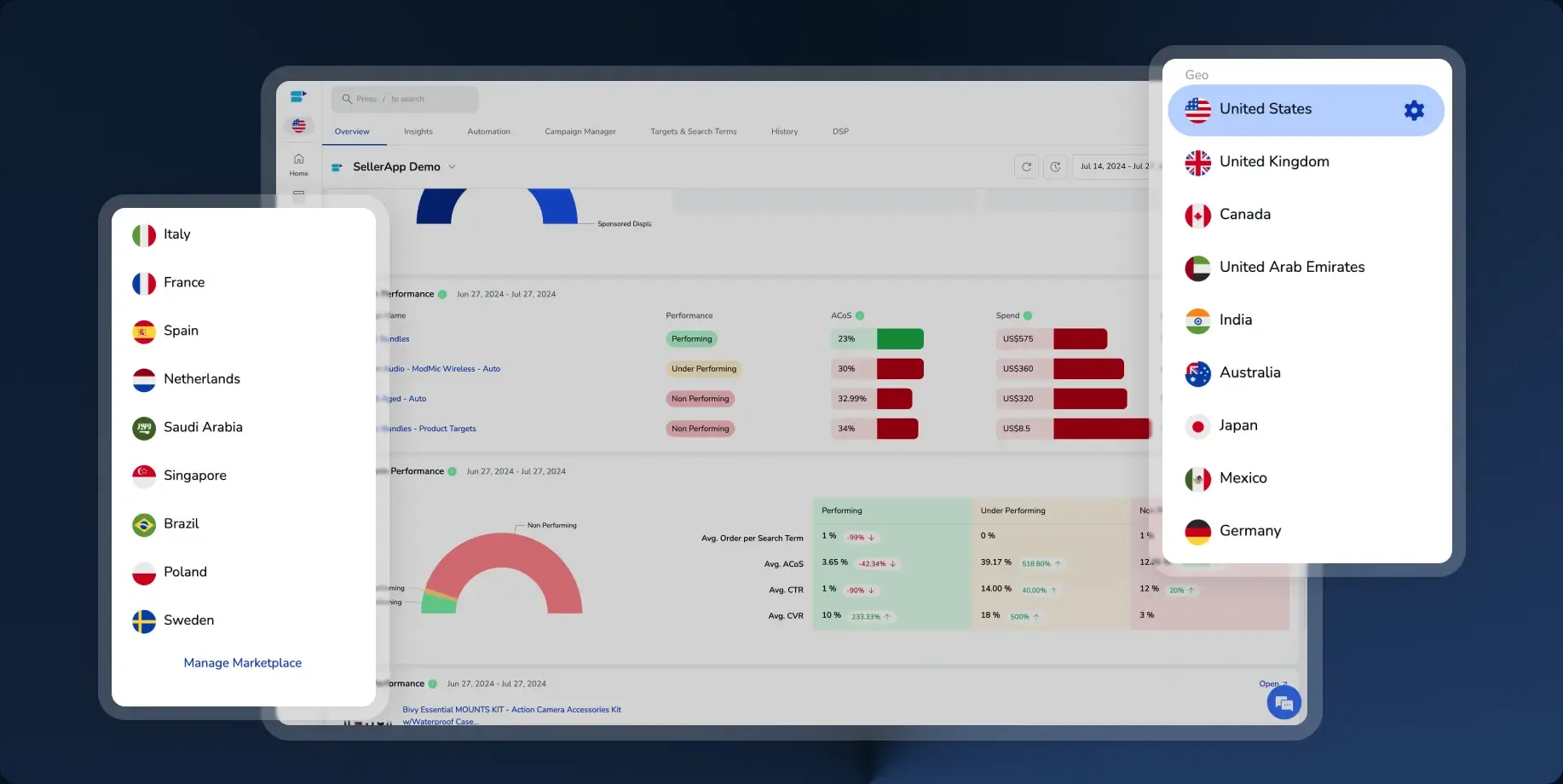The width and height of the screenshot is (1563, 784).
Task: Go to Targets & Search Terms tab
Action: point(693,131)
